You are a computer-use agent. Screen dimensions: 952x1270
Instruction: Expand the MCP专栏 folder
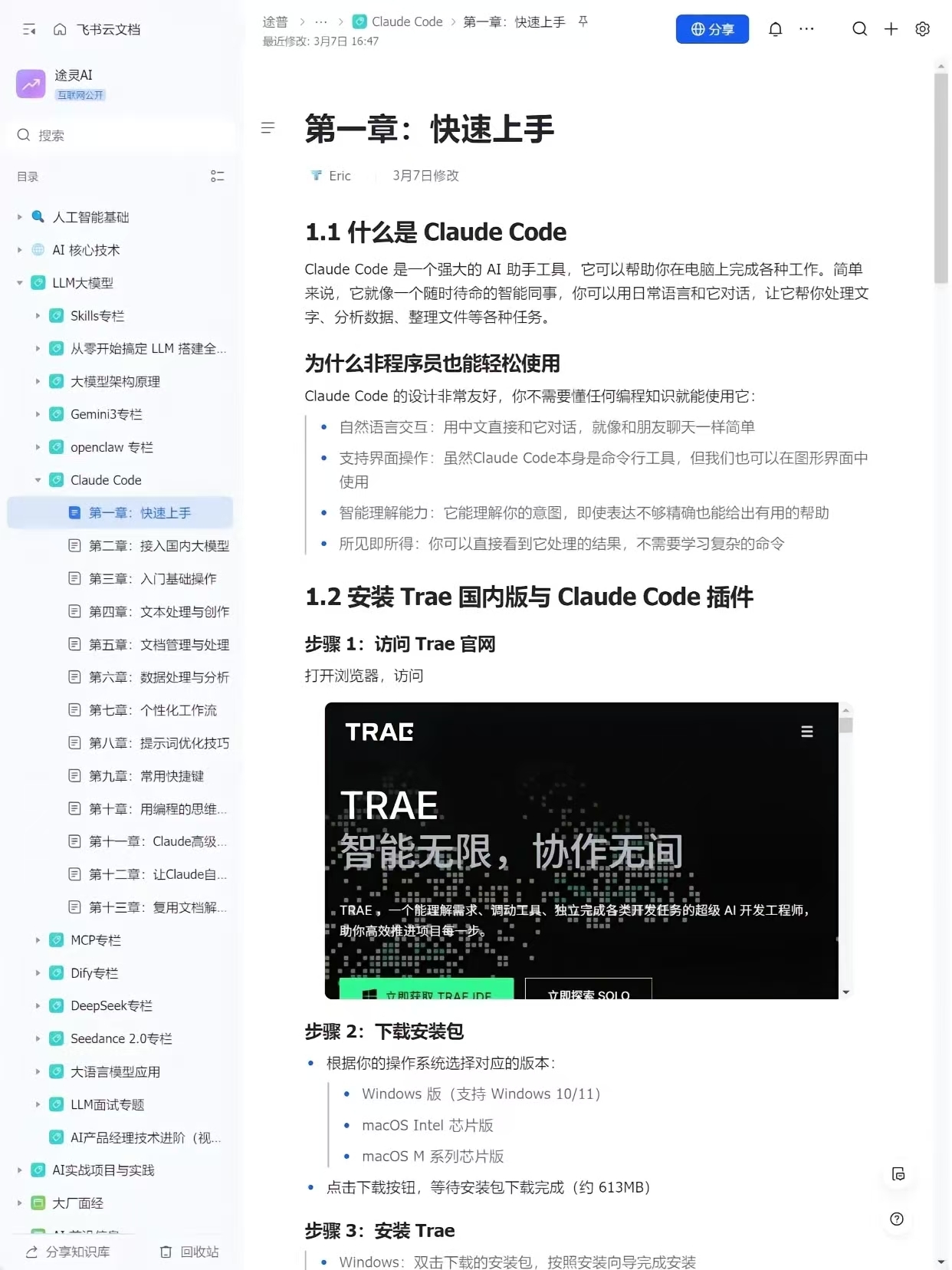(x=38, y=940)
